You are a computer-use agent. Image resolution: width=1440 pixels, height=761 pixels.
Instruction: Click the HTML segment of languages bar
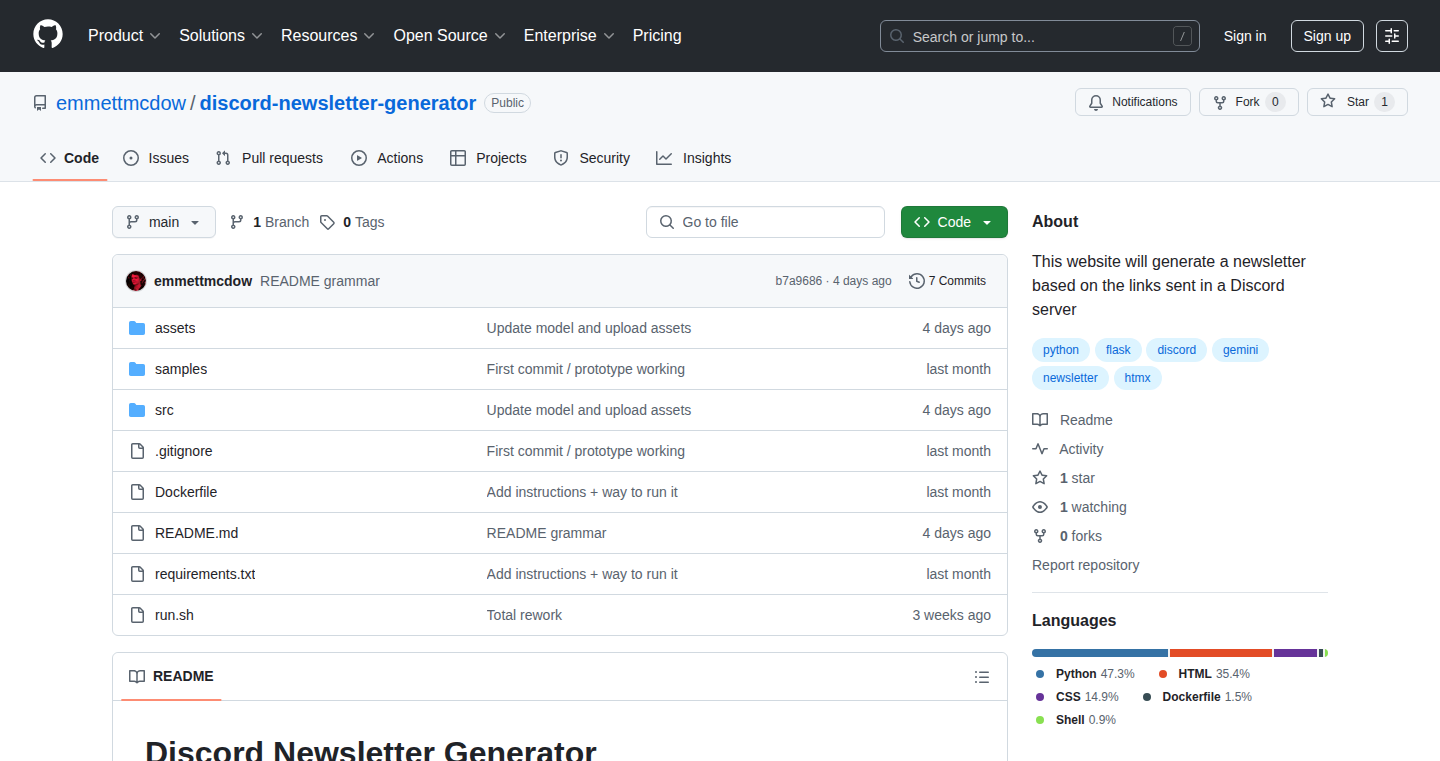click(1221, 653)
